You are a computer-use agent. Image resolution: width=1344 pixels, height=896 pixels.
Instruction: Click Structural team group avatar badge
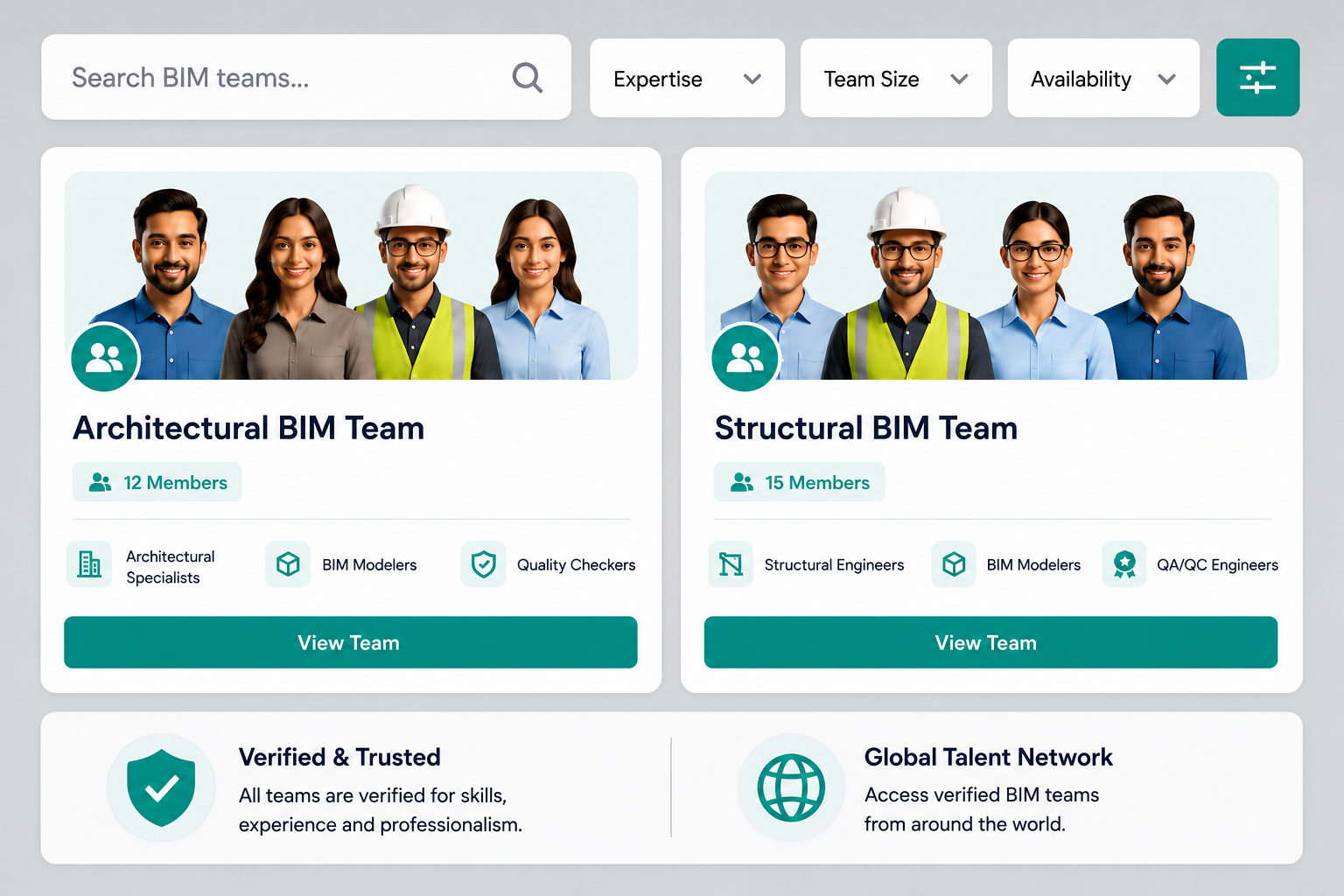click(745, 357)
